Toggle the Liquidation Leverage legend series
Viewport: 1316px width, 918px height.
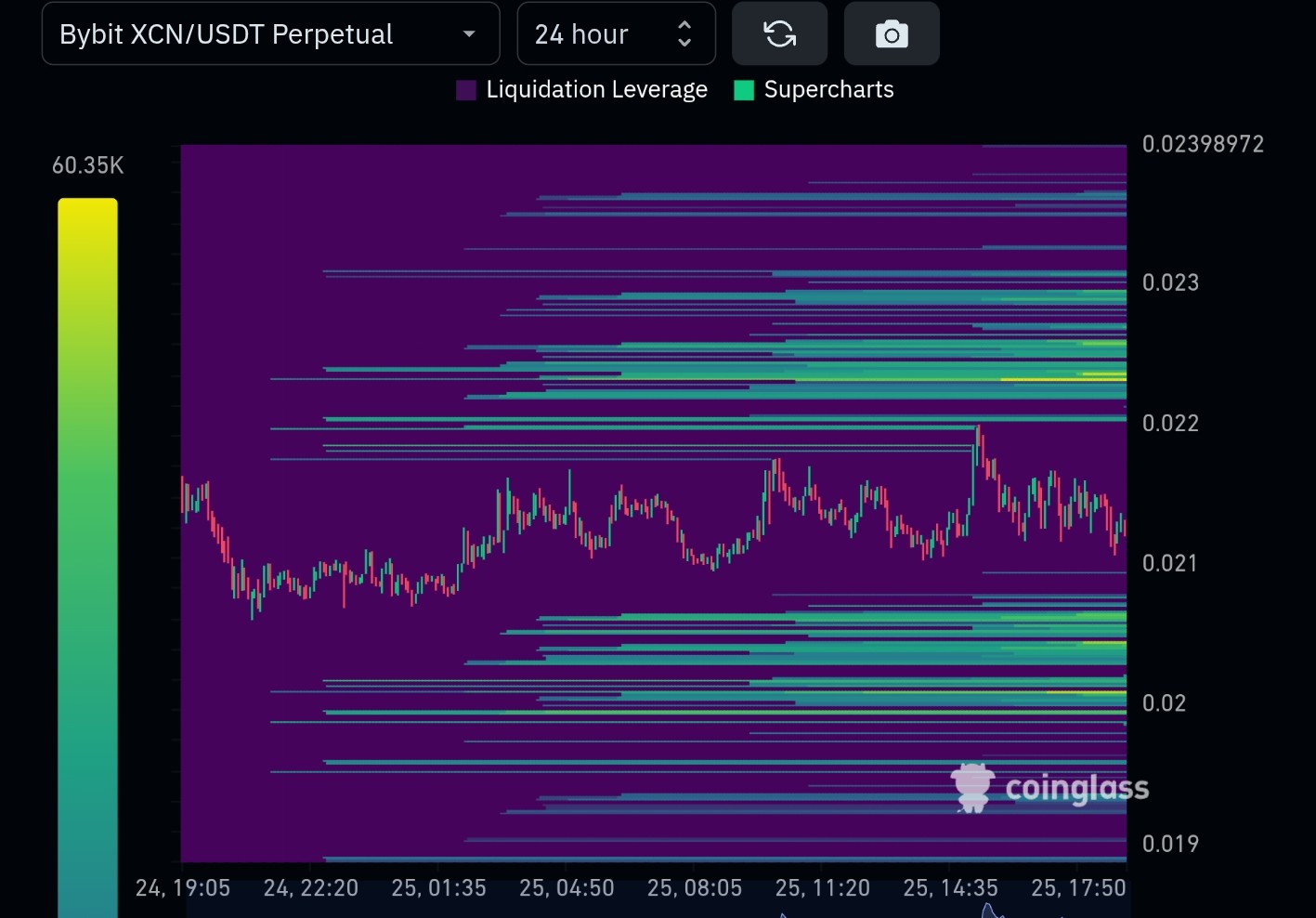point(582,90)
